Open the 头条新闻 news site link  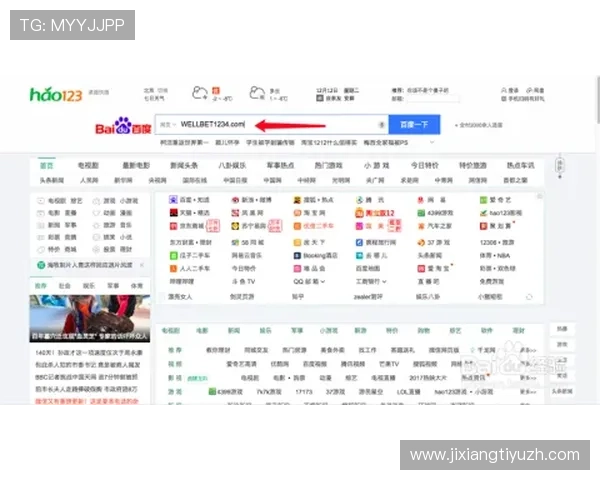click(52, 180)
